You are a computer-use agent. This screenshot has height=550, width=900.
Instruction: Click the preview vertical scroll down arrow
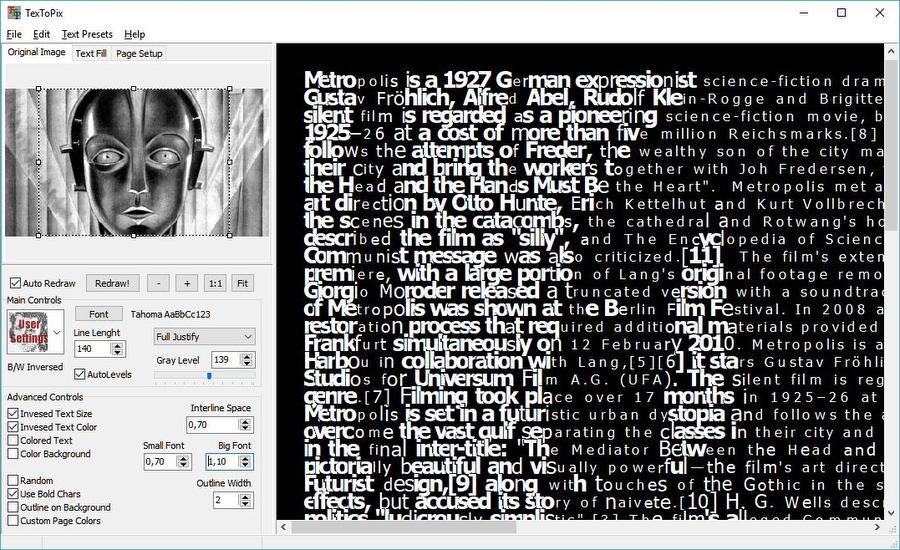pos(891,513)
